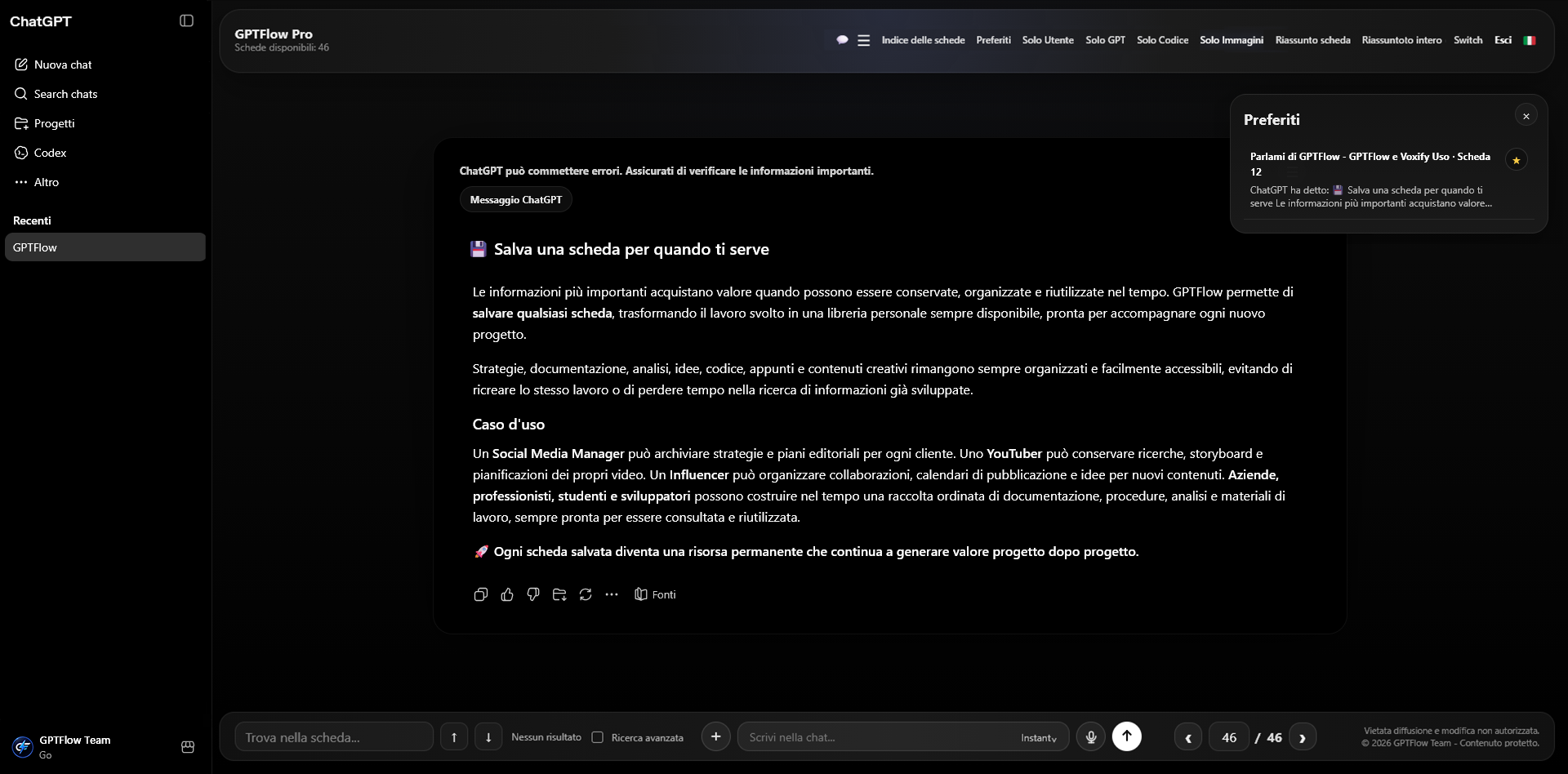Click the thumbs down icon
The width and height of the screenshot is (1568, 774).
pos(533,594)
